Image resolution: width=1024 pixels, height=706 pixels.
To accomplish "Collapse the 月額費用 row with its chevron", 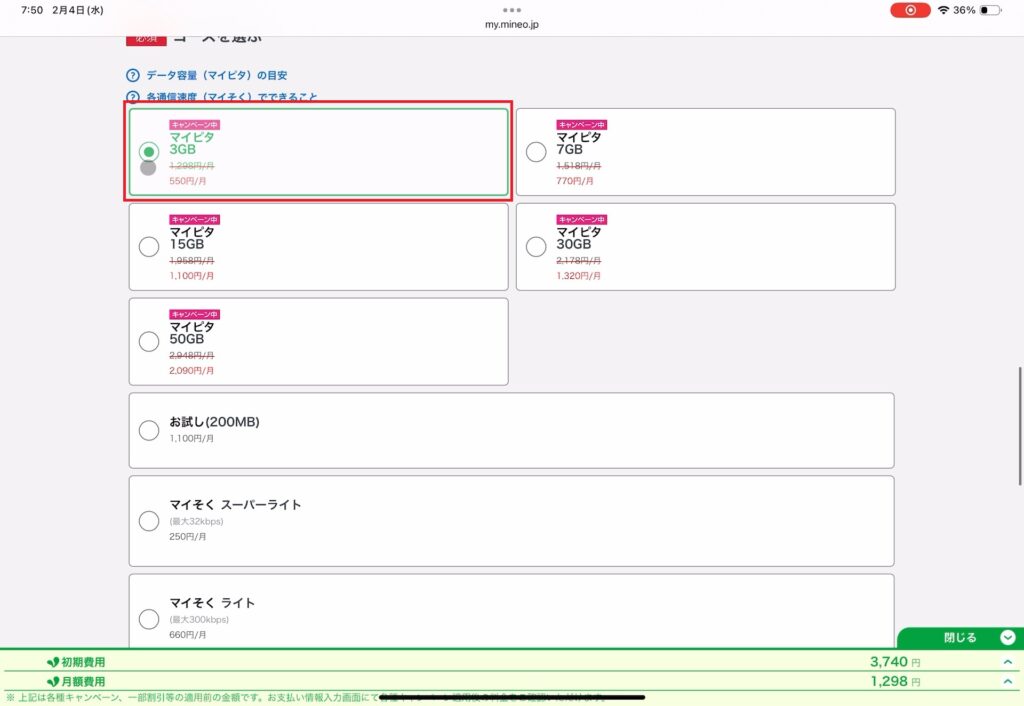I will [1007, 681].
